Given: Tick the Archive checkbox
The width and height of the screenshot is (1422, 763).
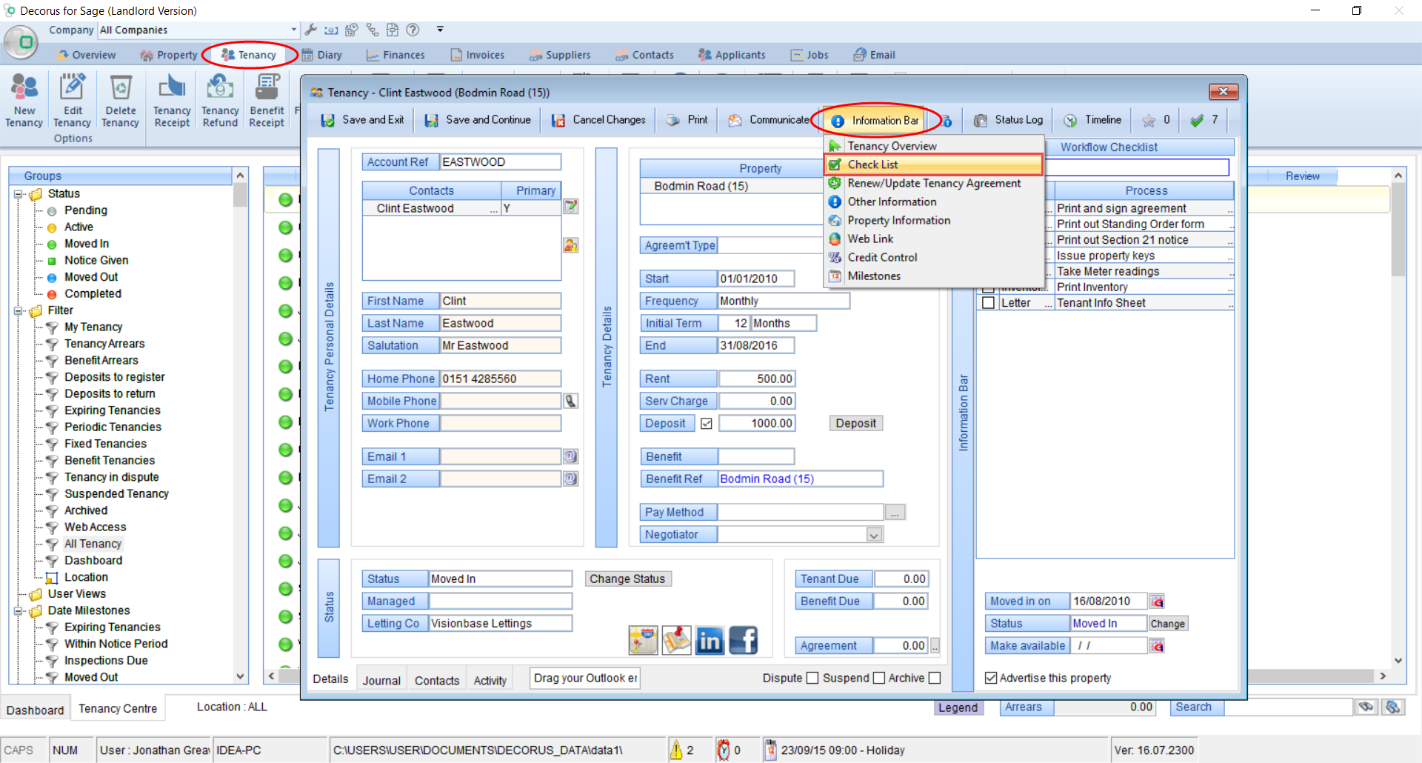Looking at the screenshot, I should click(935, 678).
